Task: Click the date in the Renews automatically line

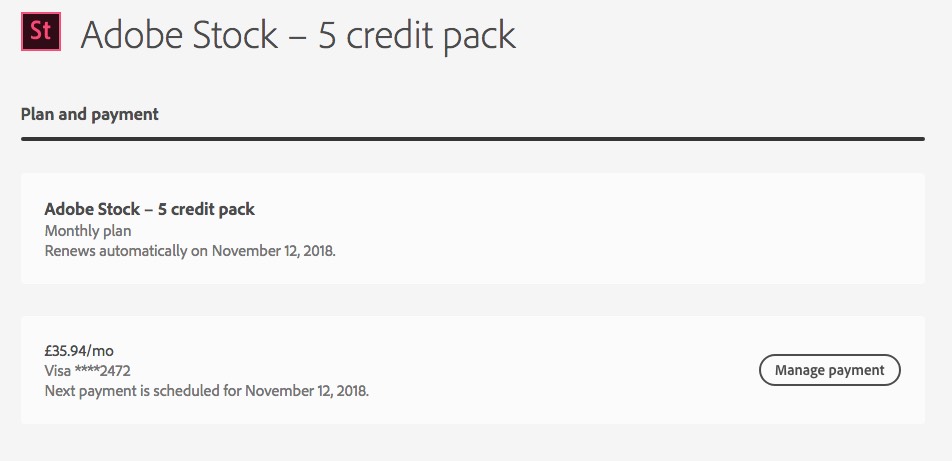Action: pyautogui.click(x=273, y=251)
